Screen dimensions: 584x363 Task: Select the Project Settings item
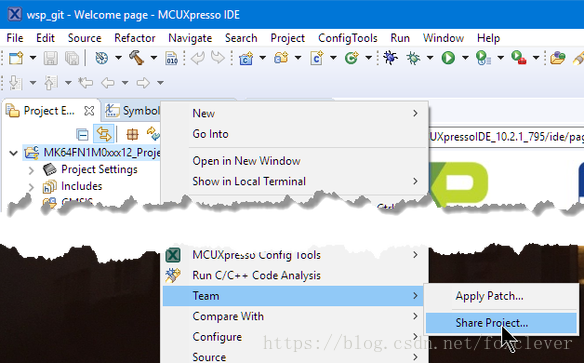point(99,169)
